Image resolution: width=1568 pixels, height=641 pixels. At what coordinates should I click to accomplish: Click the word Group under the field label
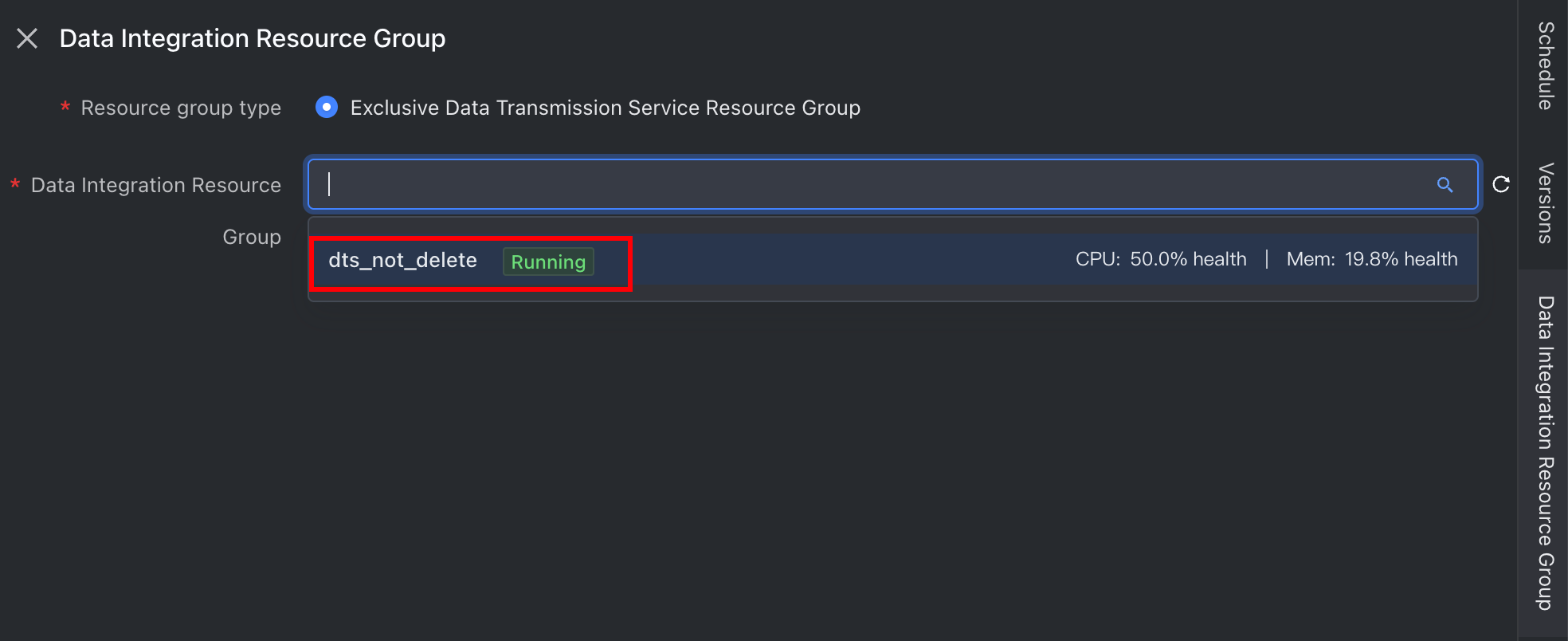click(252, 237)
